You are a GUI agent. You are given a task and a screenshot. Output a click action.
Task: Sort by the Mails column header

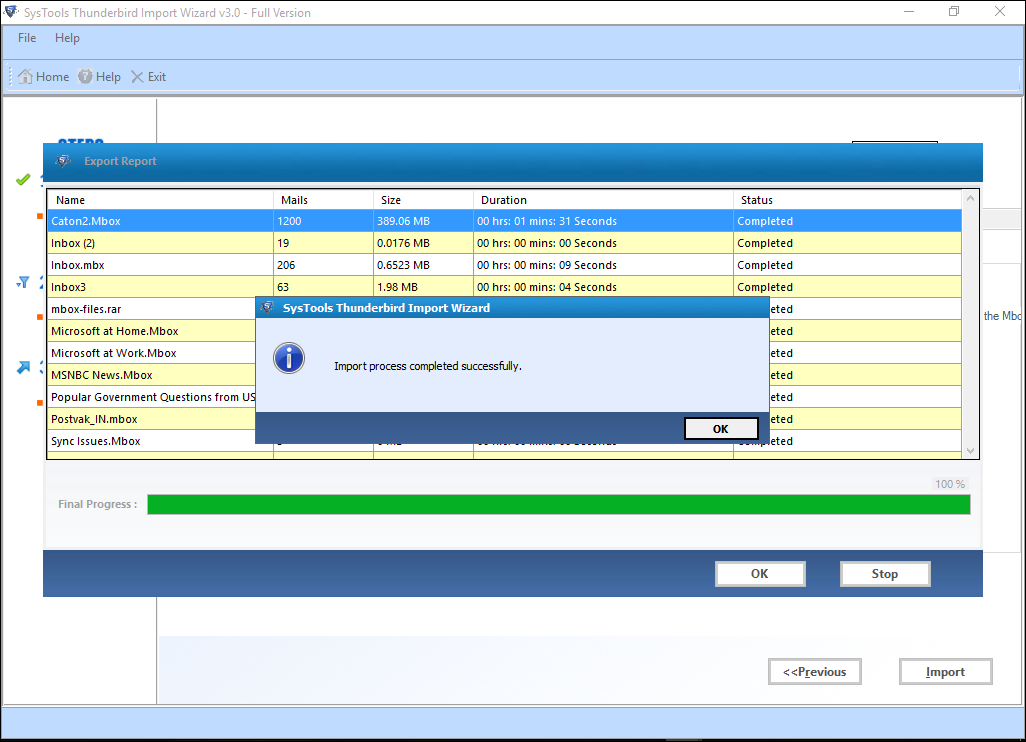point(324,200)
